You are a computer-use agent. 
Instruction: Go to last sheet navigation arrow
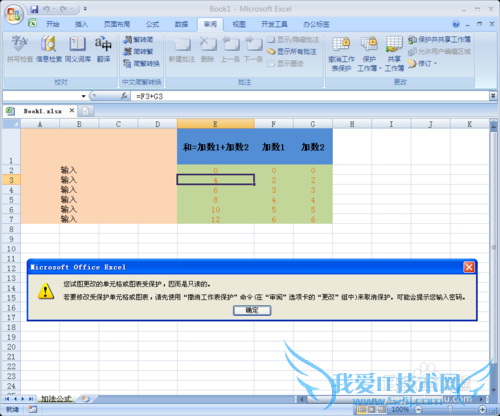[31, 399]
